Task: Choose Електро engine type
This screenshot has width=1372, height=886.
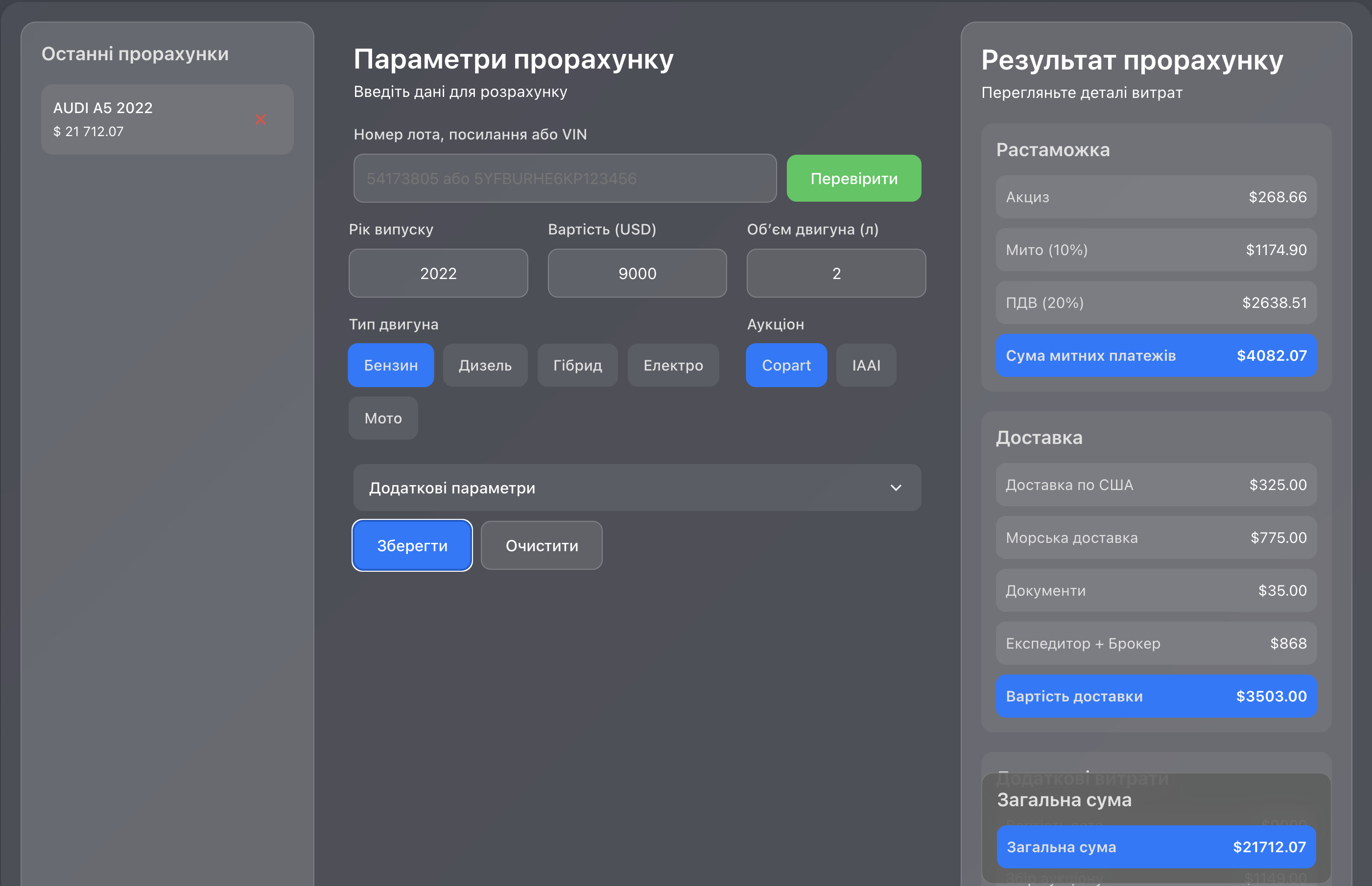Action: 673,365
